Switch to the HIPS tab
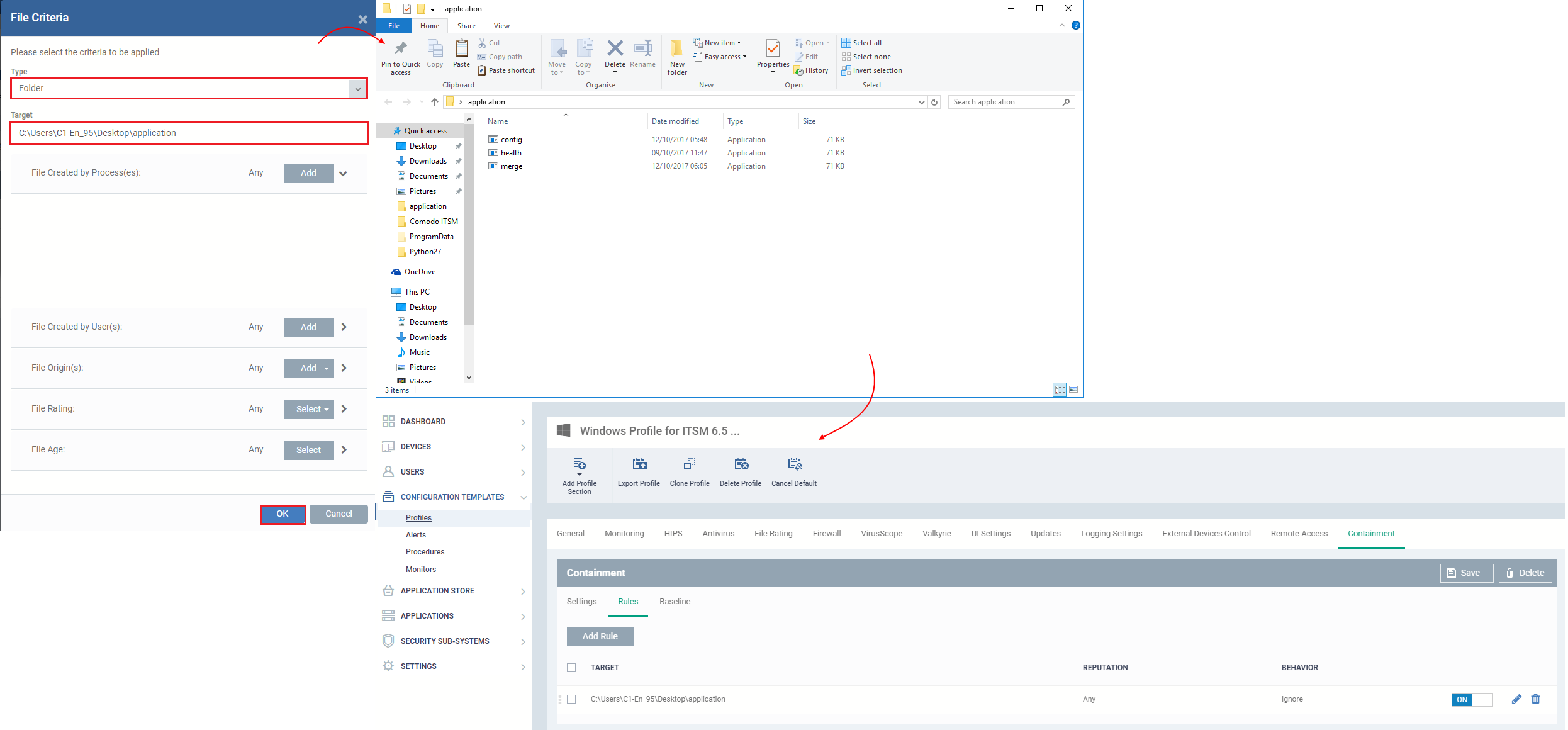The width and height of the screenshot is (1568, 730). click(673, 534)
